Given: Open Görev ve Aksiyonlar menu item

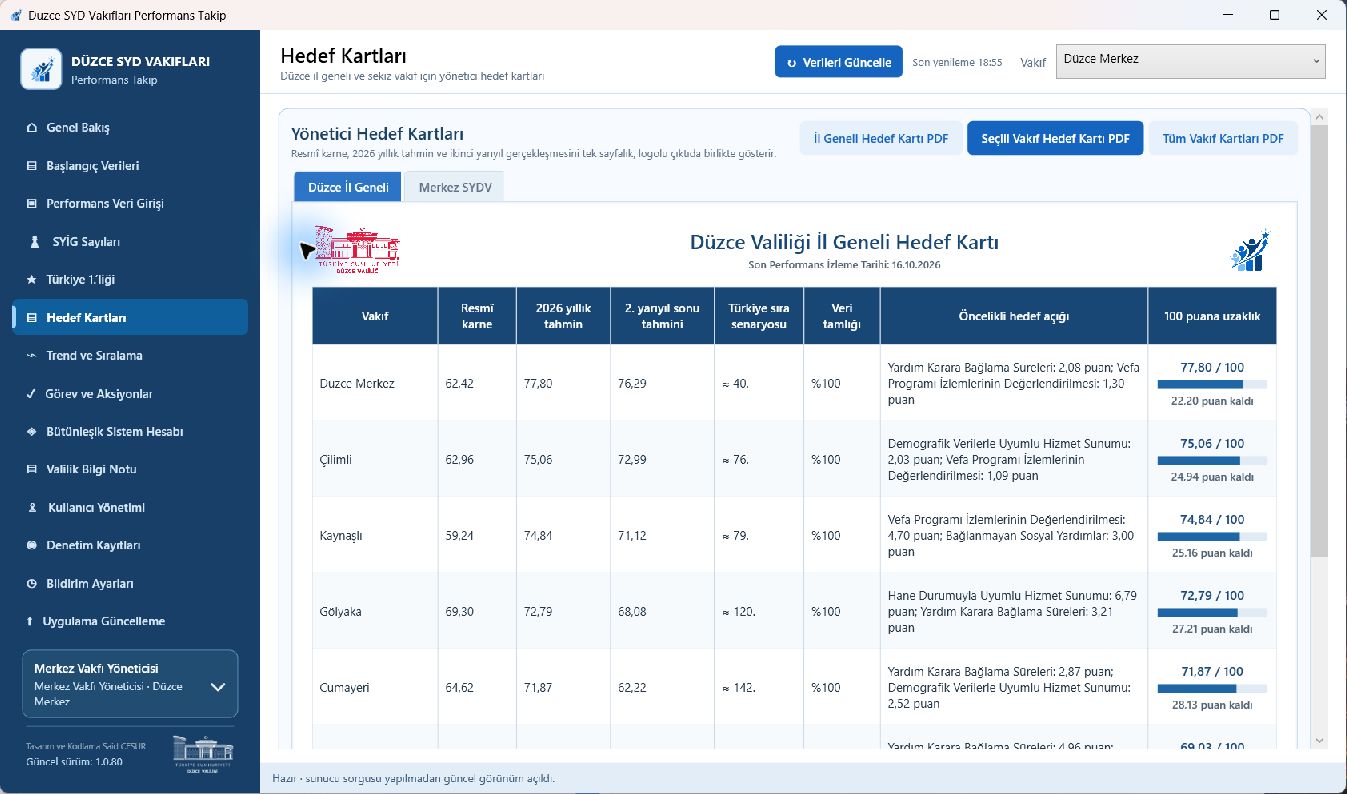Looking at the screenshot, I should [130, 394].
